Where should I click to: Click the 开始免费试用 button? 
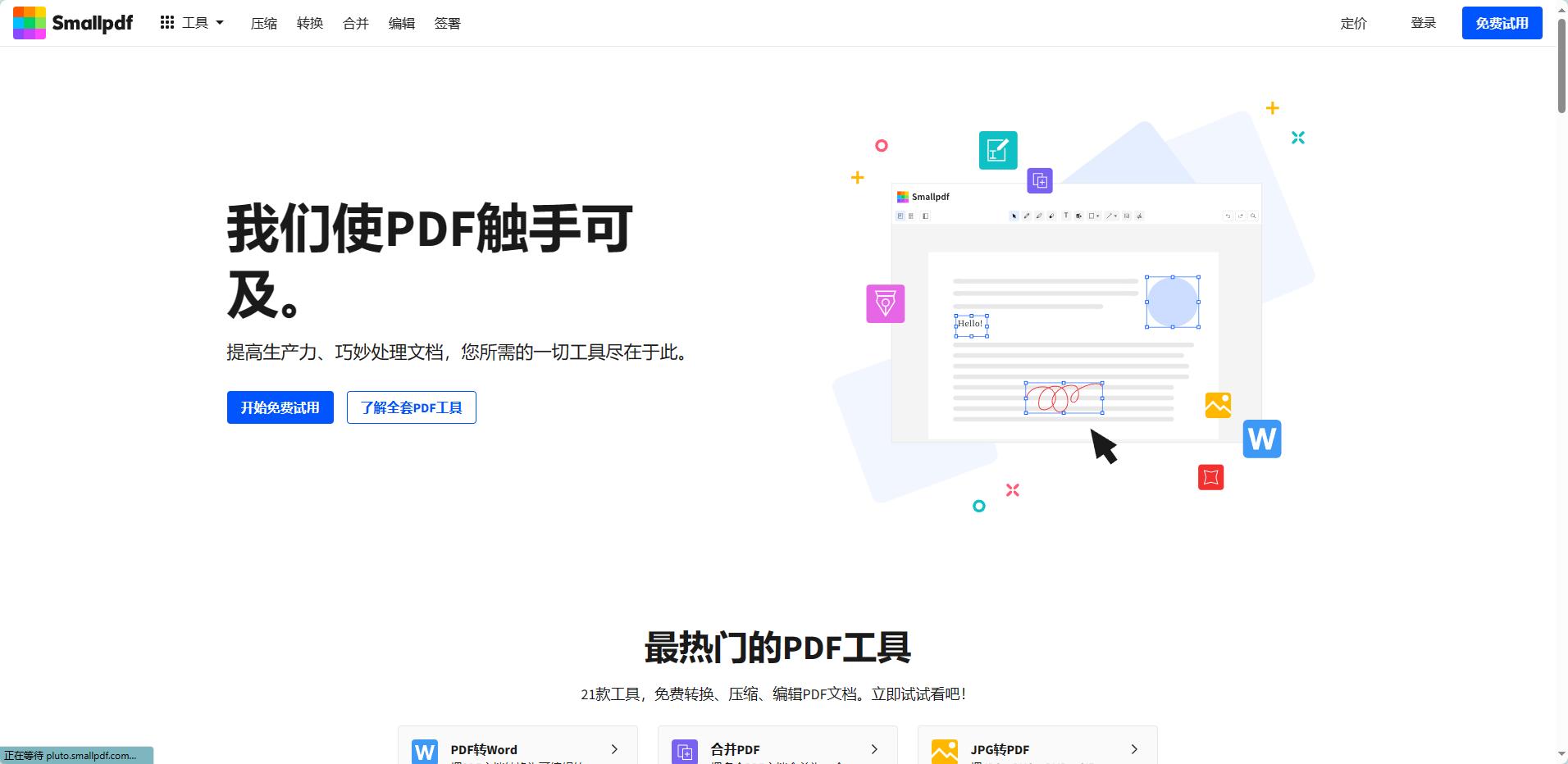coord(280,407)
